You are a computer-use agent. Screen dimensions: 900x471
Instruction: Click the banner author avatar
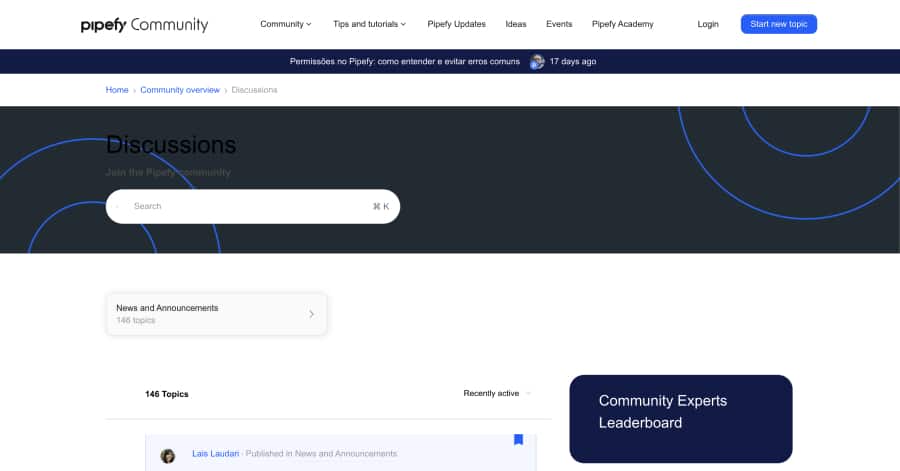(x=537, y=61)
